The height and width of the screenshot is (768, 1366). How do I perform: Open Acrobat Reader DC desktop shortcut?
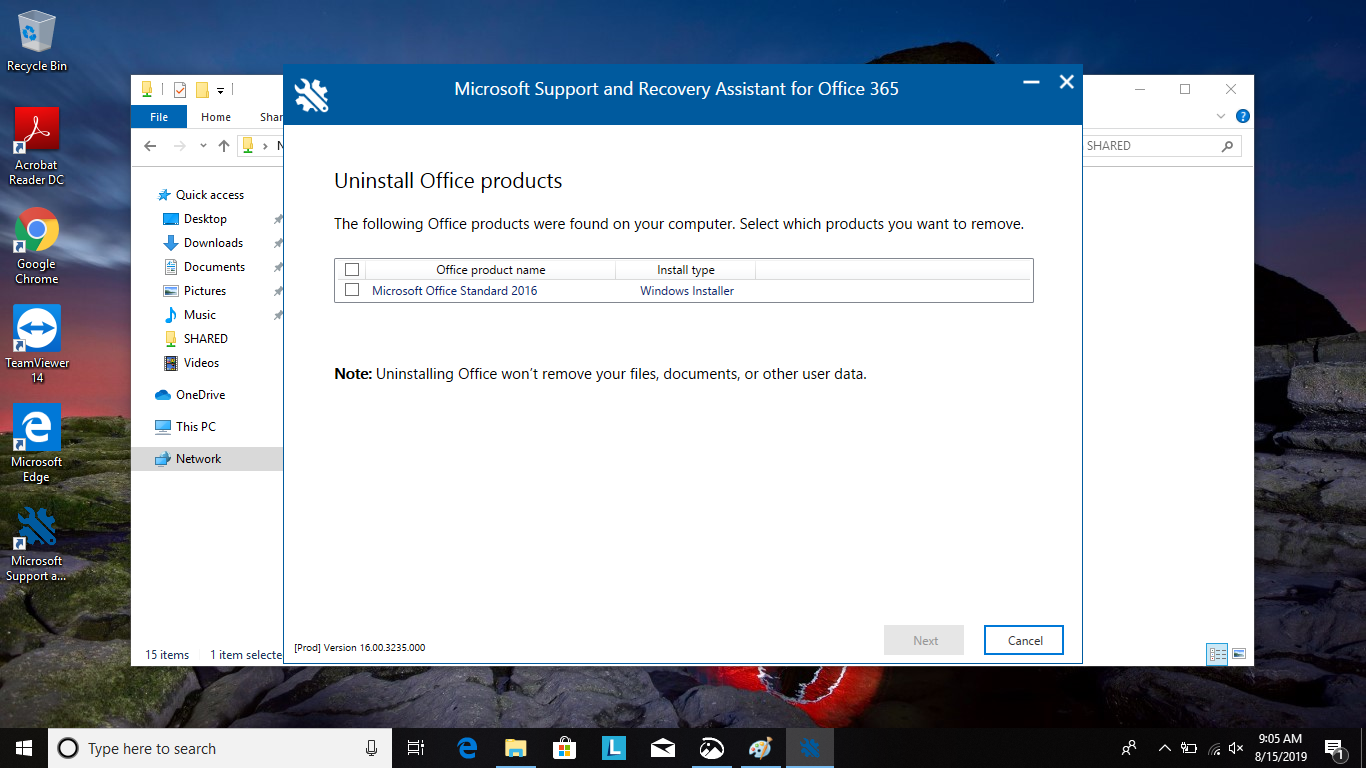click(37, 147)
